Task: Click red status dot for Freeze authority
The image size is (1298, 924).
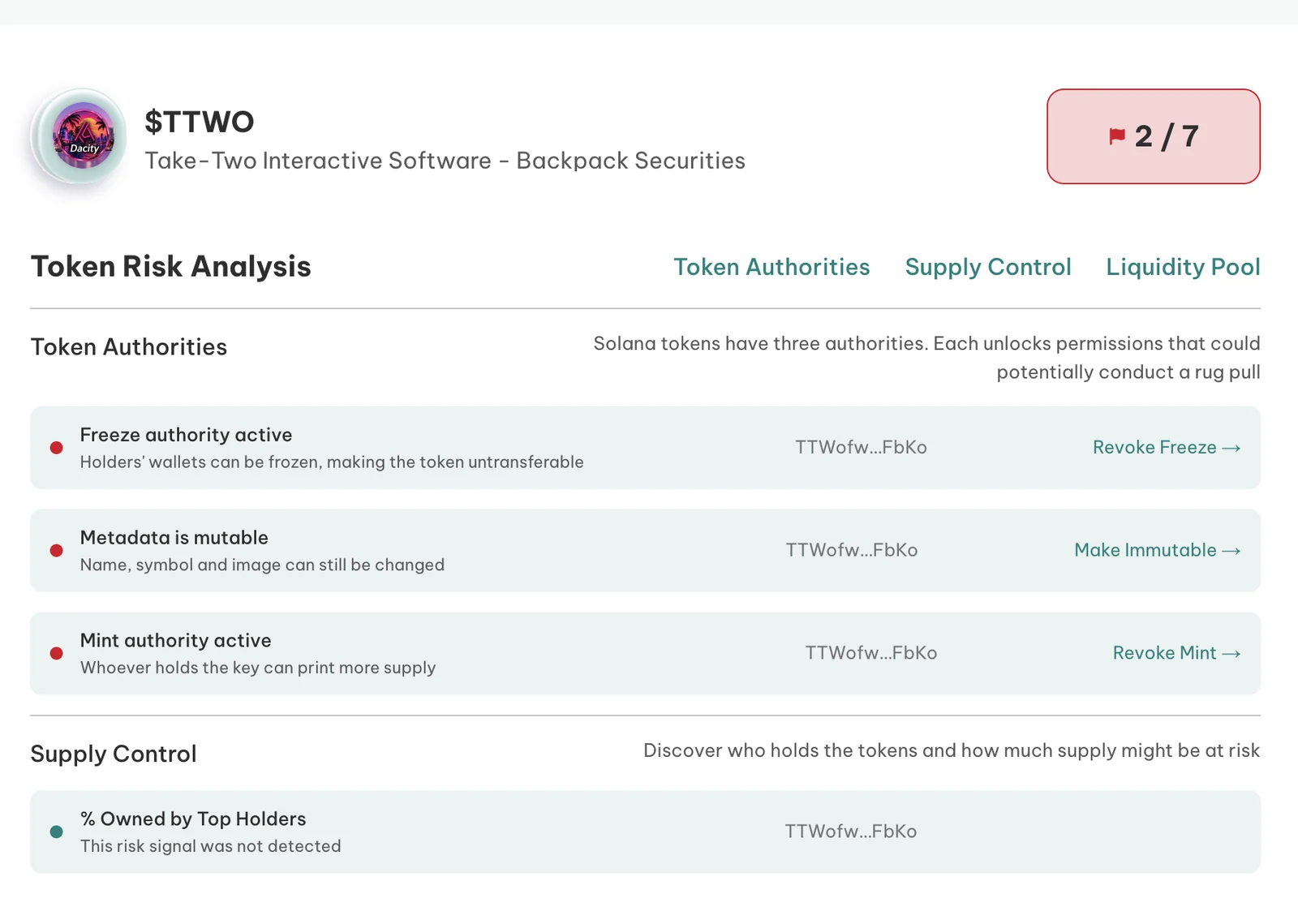Action: tap(57, 448)
